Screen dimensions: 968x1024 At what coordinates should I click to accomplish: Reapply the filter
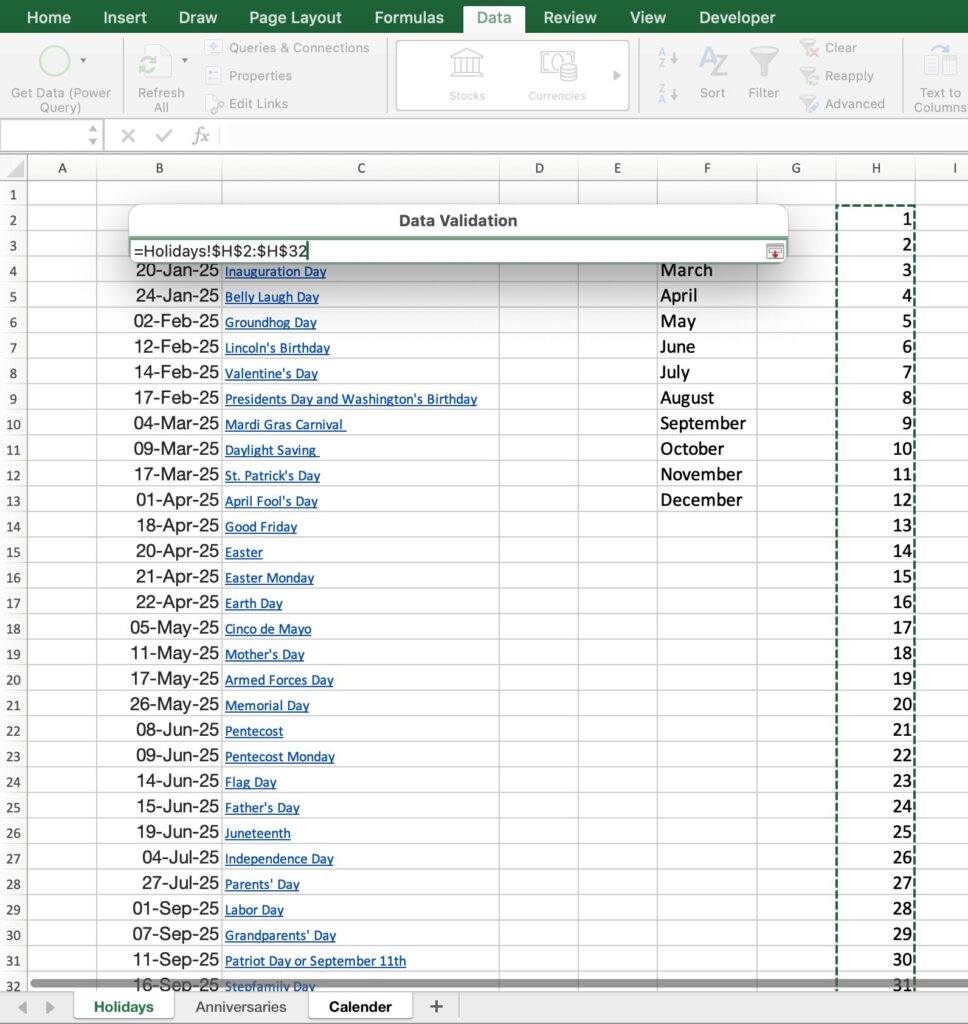[x=836, y=76]
